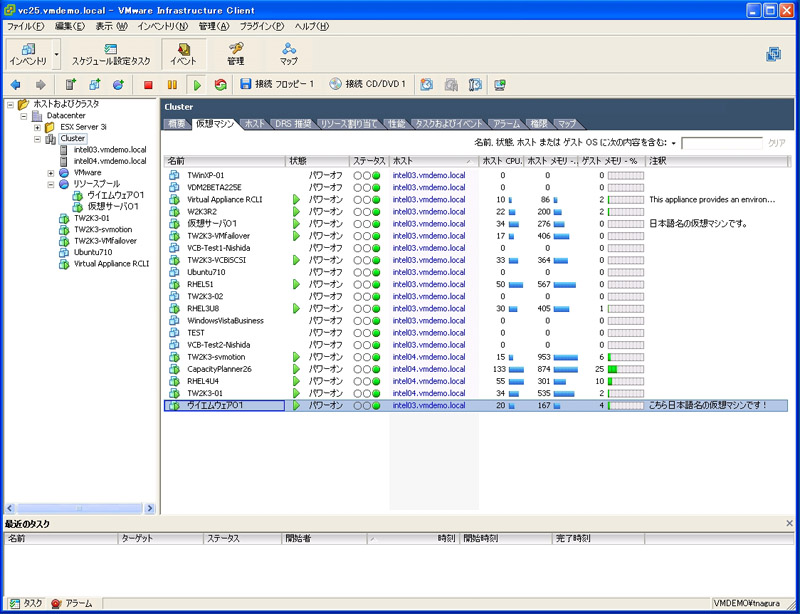Take a snapshot with the clock-camera icon
This screenshot has height=614, width=800.
(x=427, y=85)
